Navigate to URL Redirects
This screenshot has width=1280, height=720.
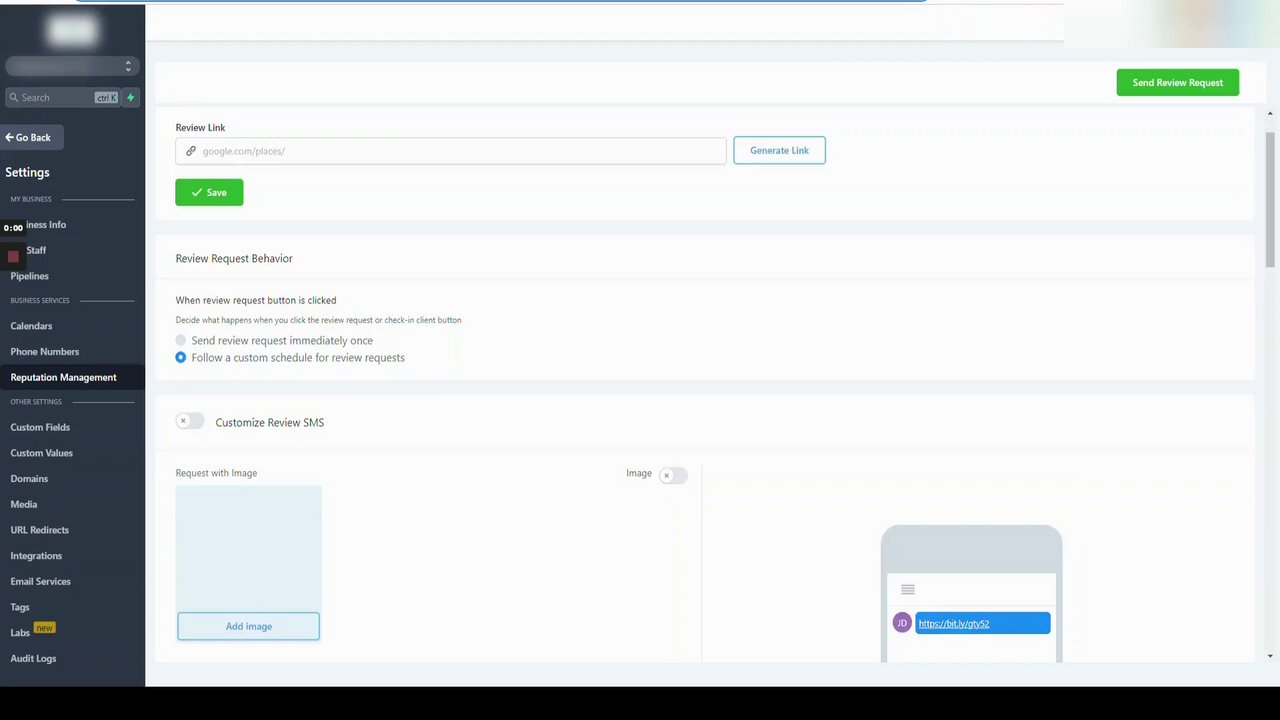coord(40,530)
